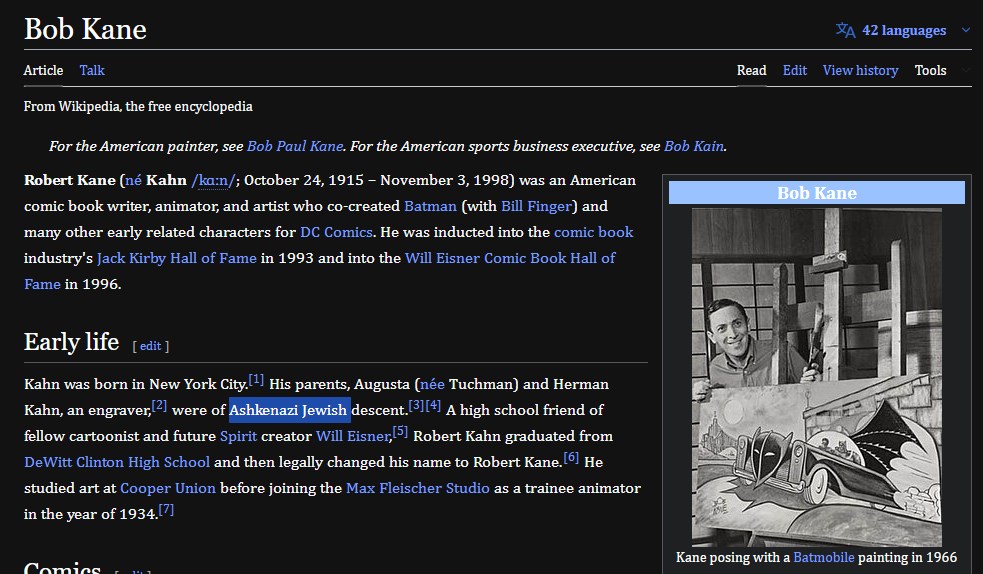Expand the languages chevron arrow
This screenshot has width=983, height=574.
click(x=965, y=30)
